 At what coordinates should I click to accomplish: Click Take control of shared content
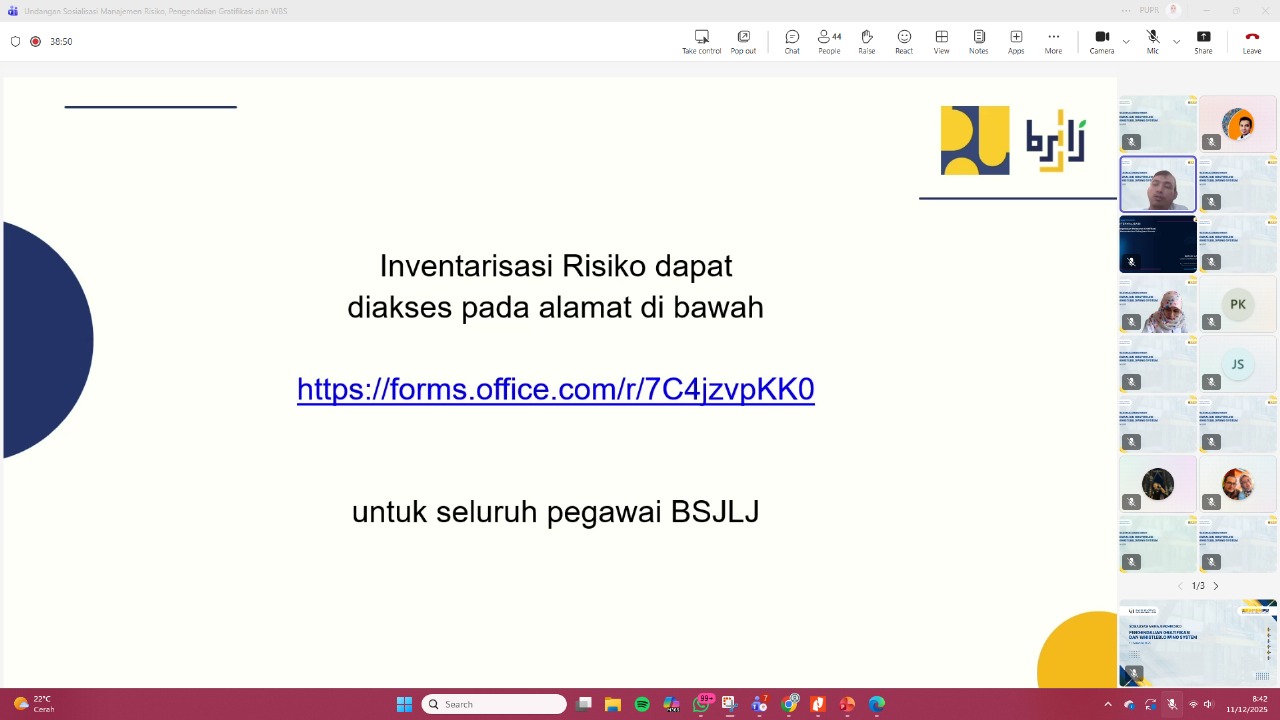click(x=701, y=41)
